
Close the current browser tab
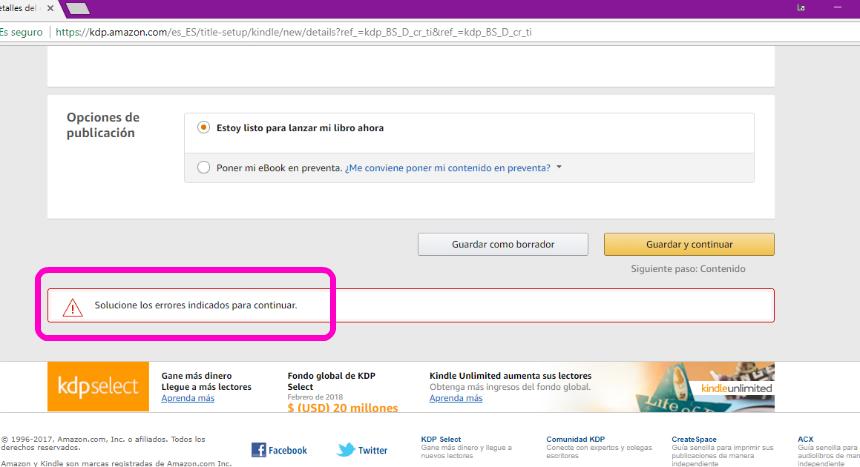53,9
